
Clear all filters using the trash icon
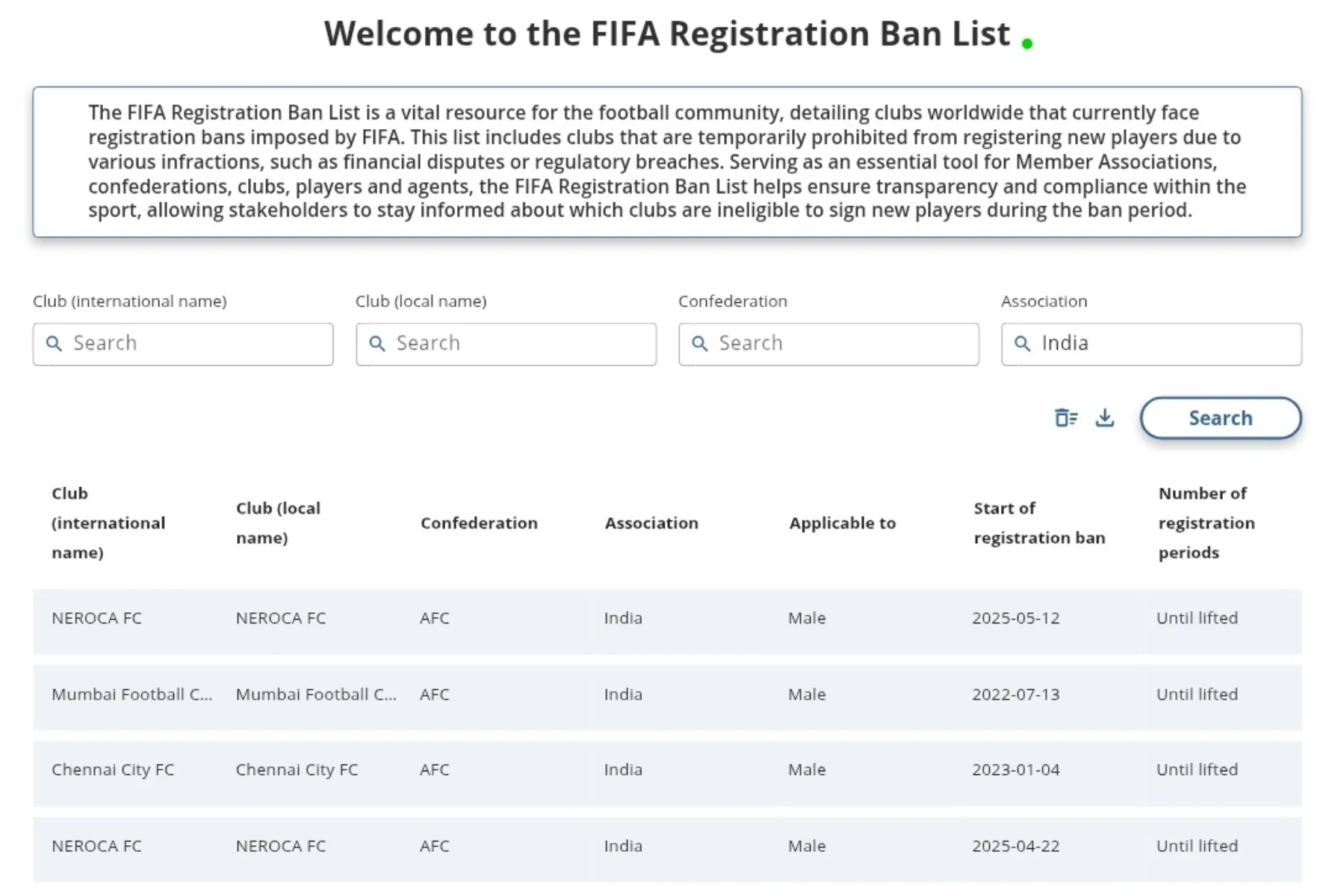1067,418
